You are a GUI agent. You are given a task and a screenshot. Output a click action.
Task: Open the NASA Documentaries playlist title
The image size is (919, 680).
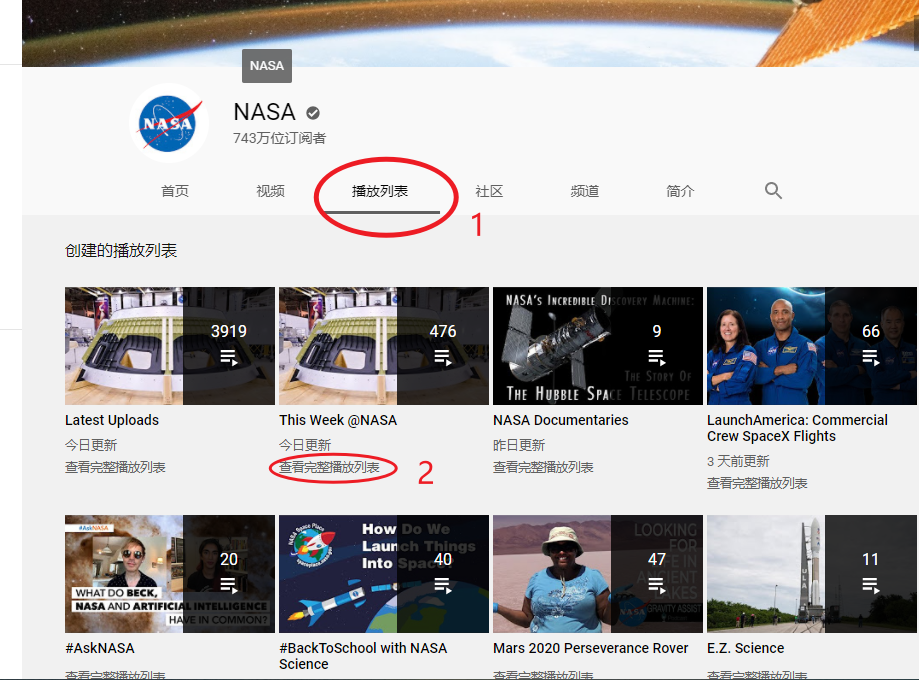click(x=561, y=420)
